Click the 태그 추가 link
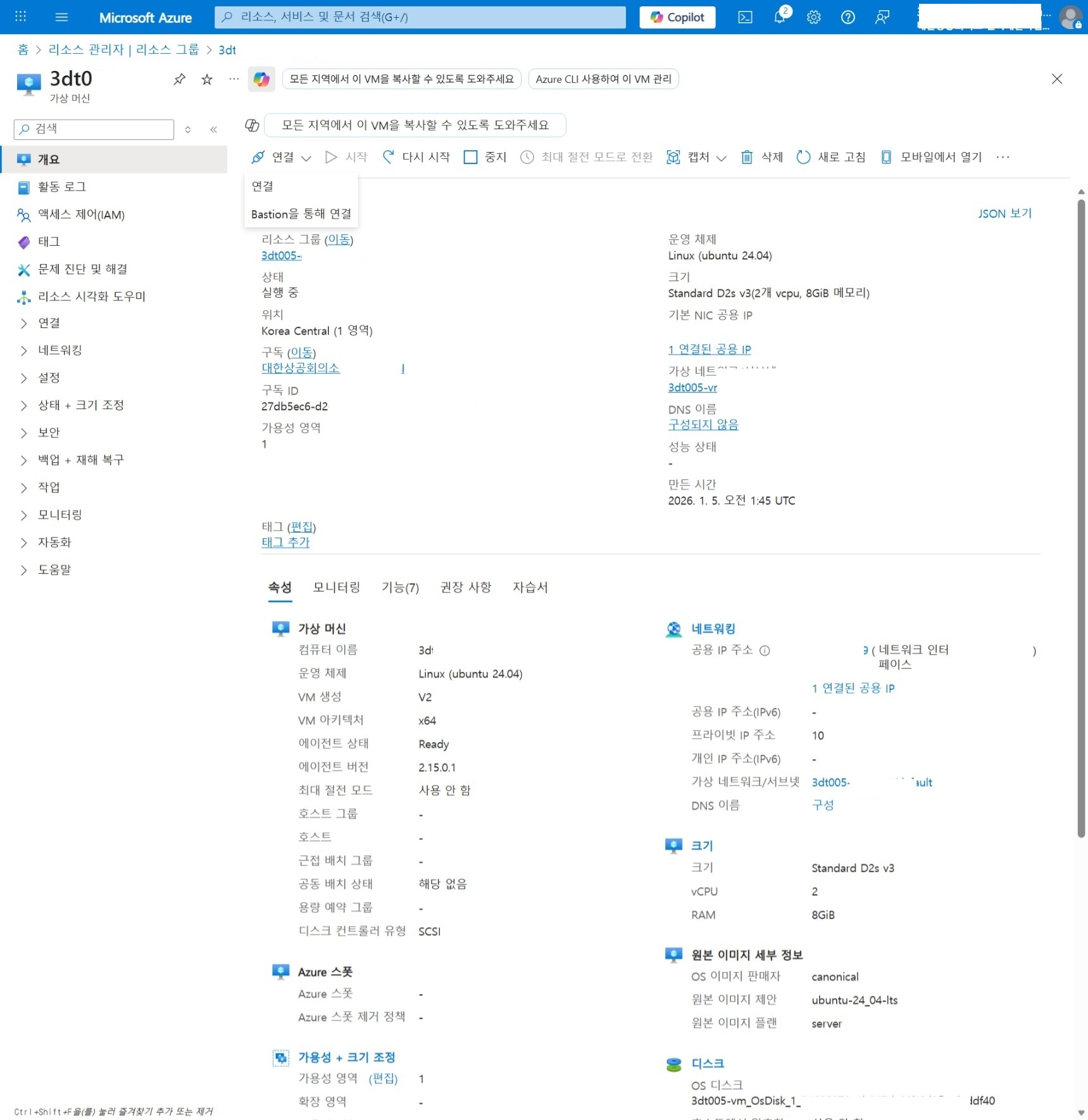The width and height of the screenshot is (1088, 1120). [x=285, y=542]
